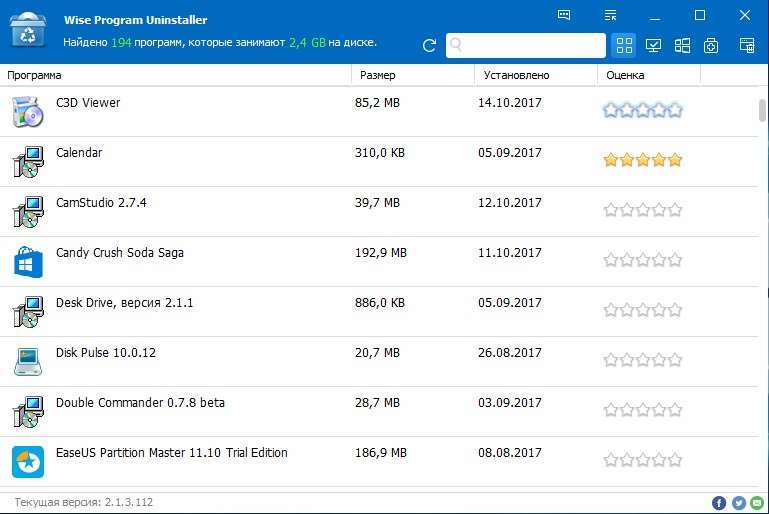Click EaseUS Partition Master 11.10 Trial Edition name
The width and height of the screenshot is (769, 514).
172,453
